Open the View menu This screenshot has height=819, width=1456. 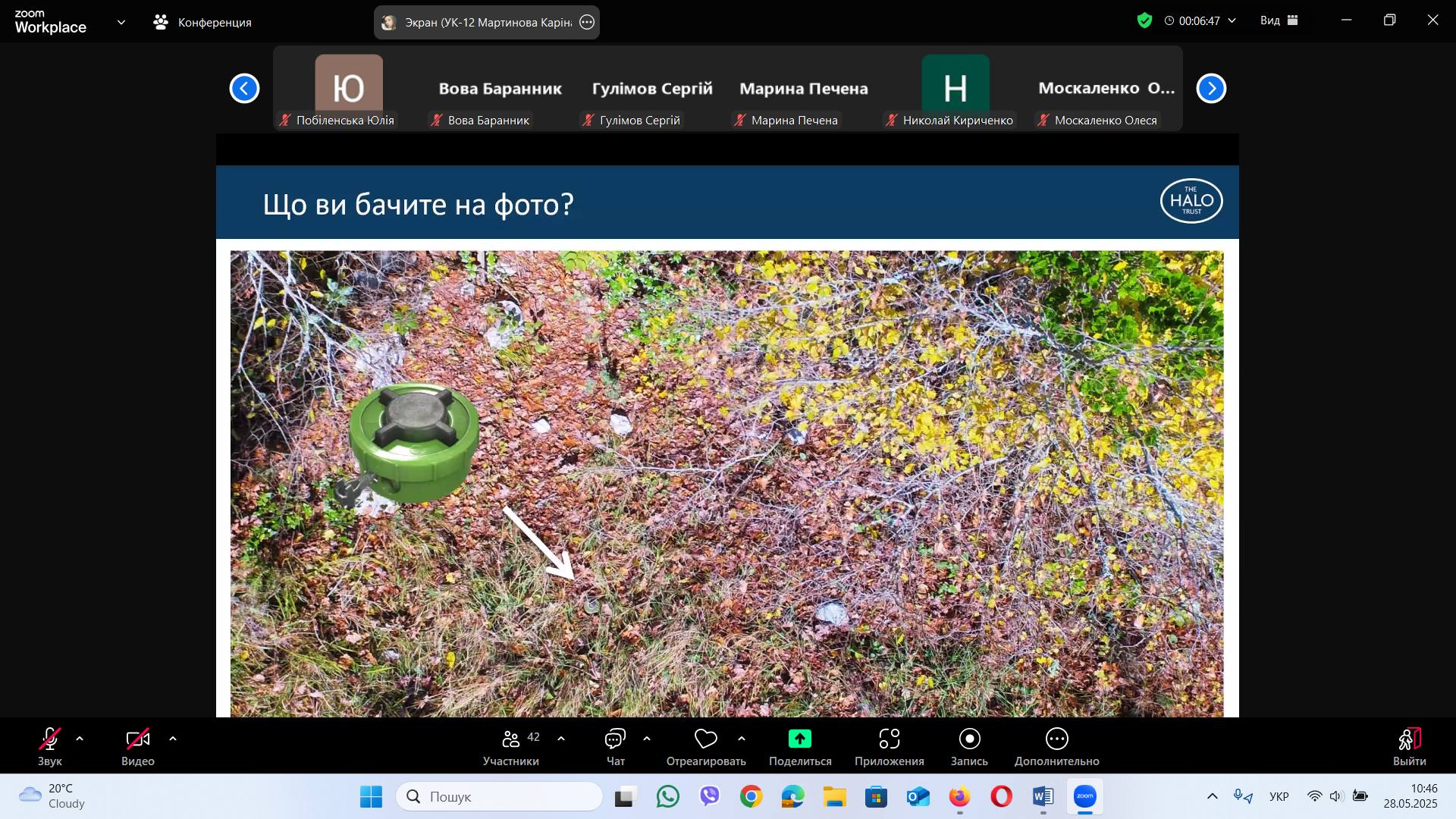[1279, 21]
